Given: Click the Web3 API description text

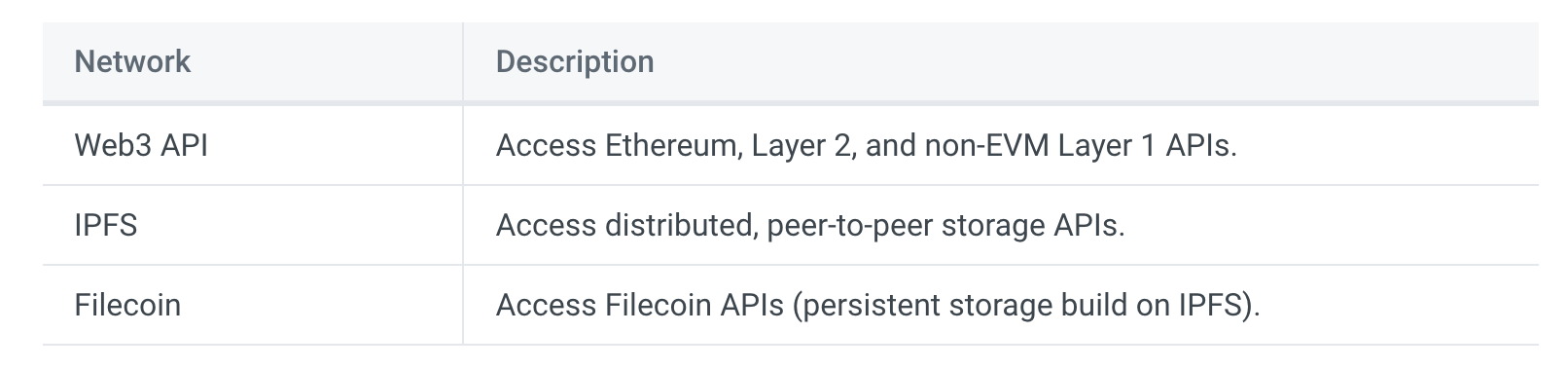Looking at the screenshot, I should [x=867, y=146].
